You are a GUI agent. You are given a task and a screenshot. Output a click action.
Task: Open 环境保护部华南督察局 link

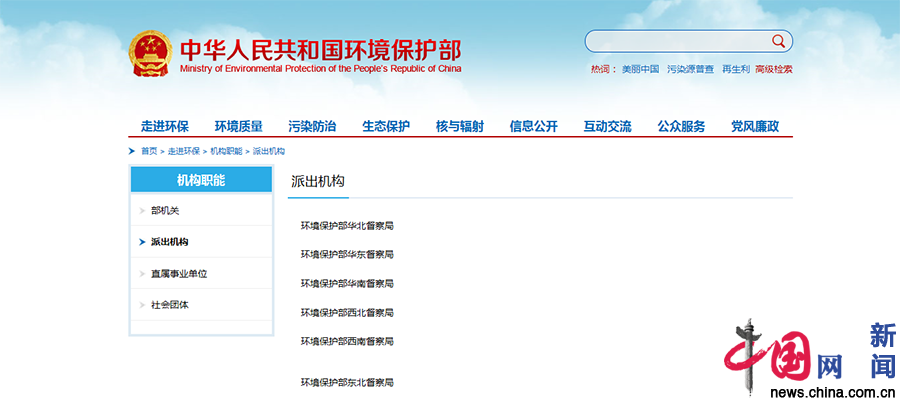(347, 284)
